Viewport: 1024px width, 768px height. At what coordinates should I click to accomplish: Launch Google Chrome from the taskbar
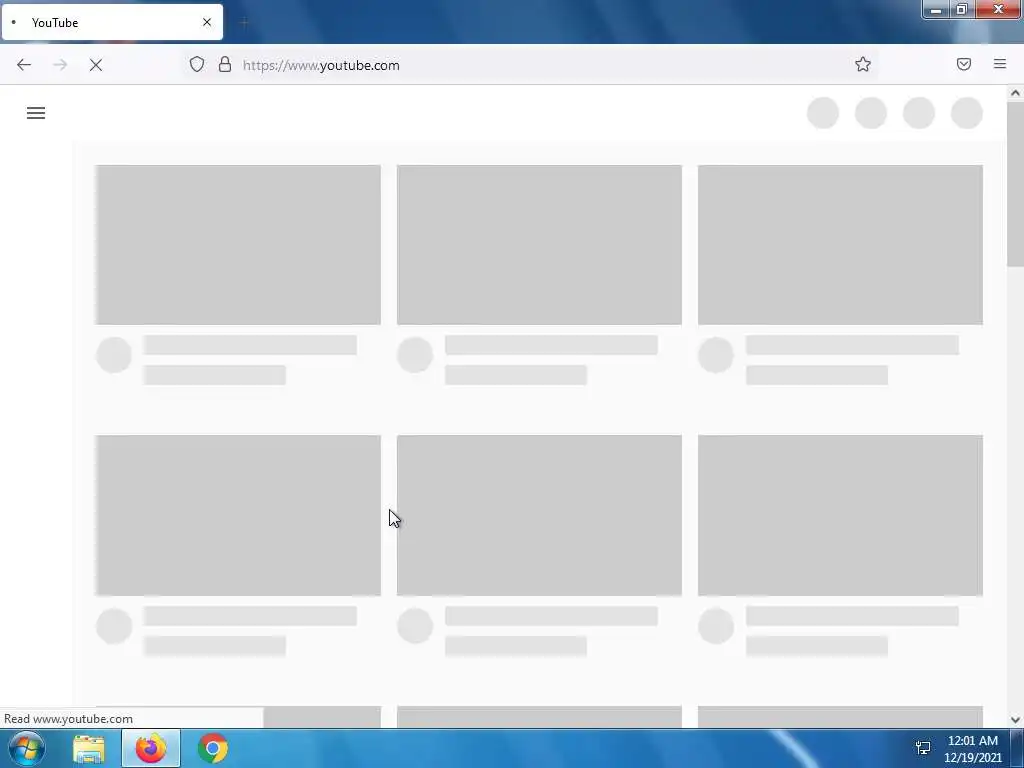tap(213, 748)
